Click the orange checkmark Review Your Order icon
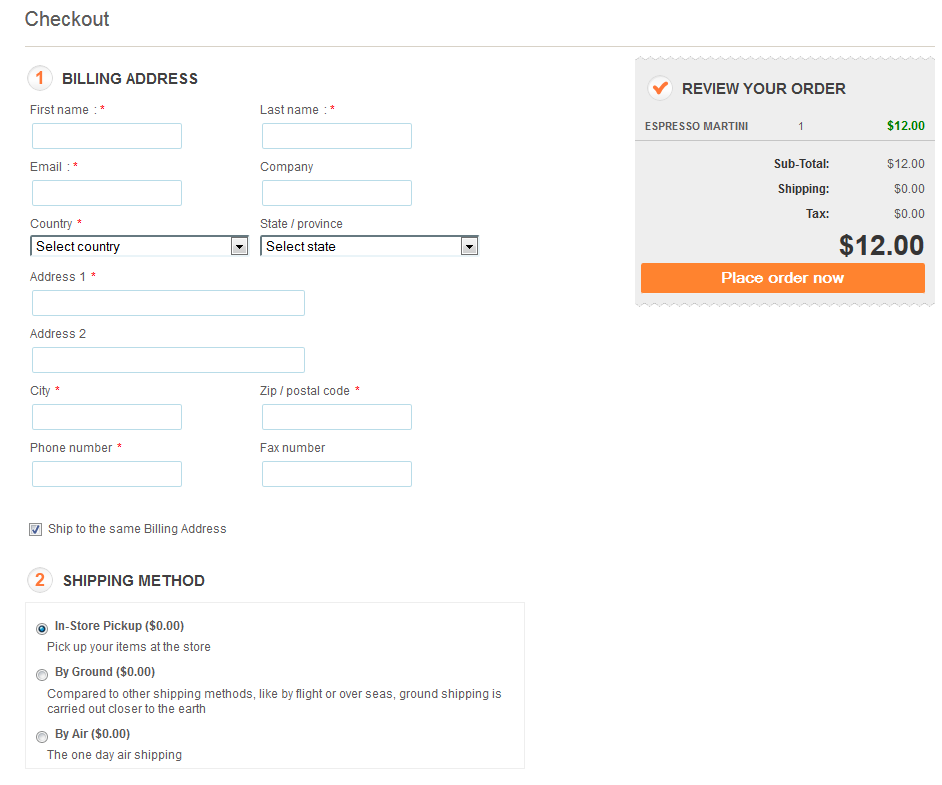The height and width of the screenshot is (785, 942). tap(659, 88)
